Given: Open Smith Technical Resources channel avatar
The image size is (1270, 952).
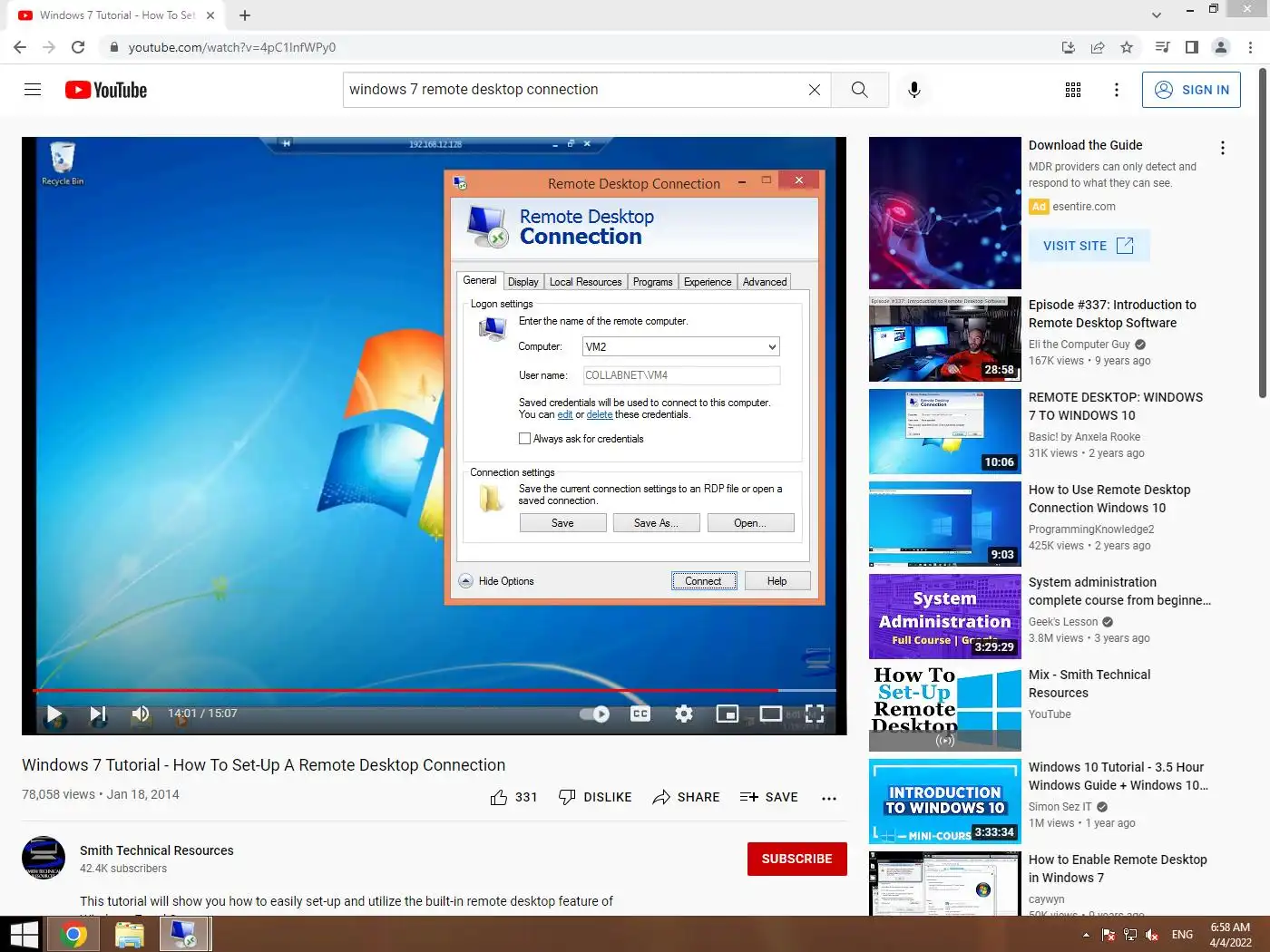Looking at the screenshot, I should (x=44, y=859).
